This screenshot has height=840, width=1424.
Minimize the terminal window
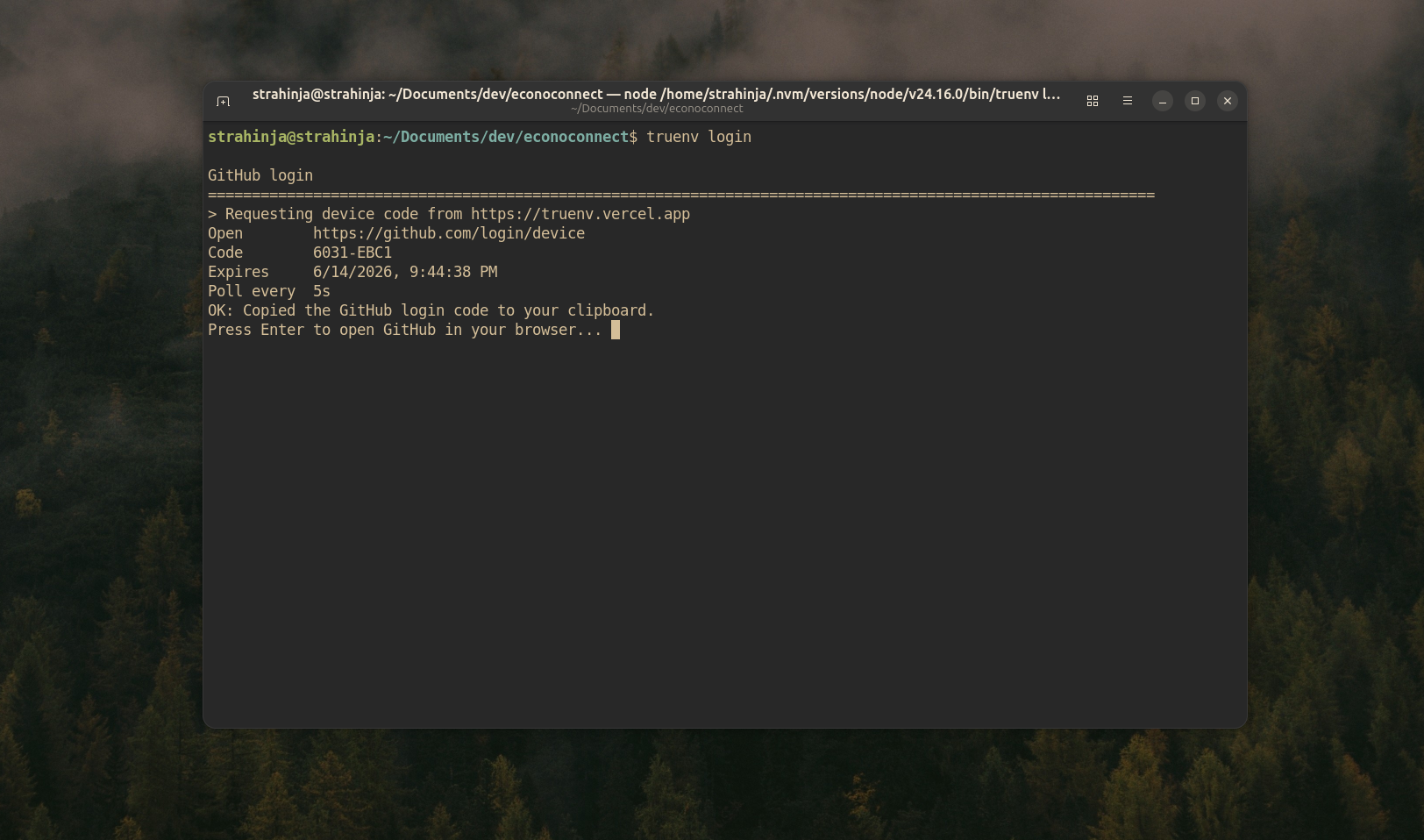pyautogui.click(x=1163, y=102)
